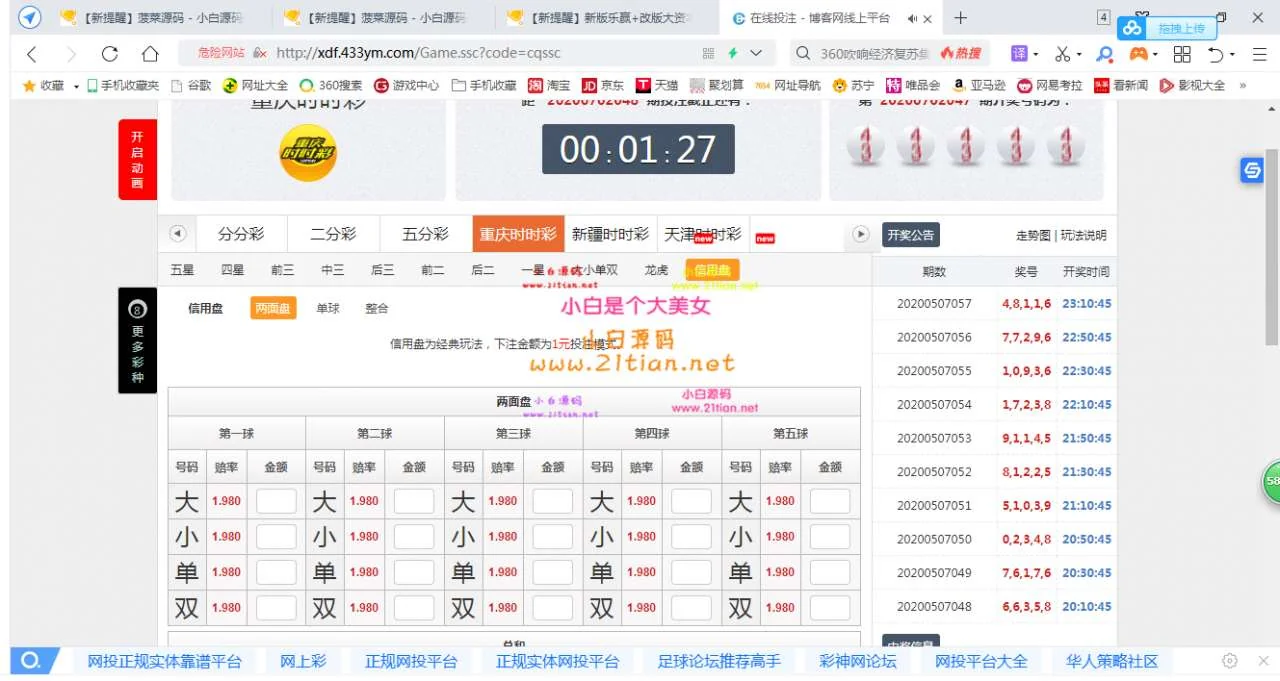This screenshot has height=681, width=1280.
Task: Show more bookmarks with the chevron
Action: (x=1243, y=86)
